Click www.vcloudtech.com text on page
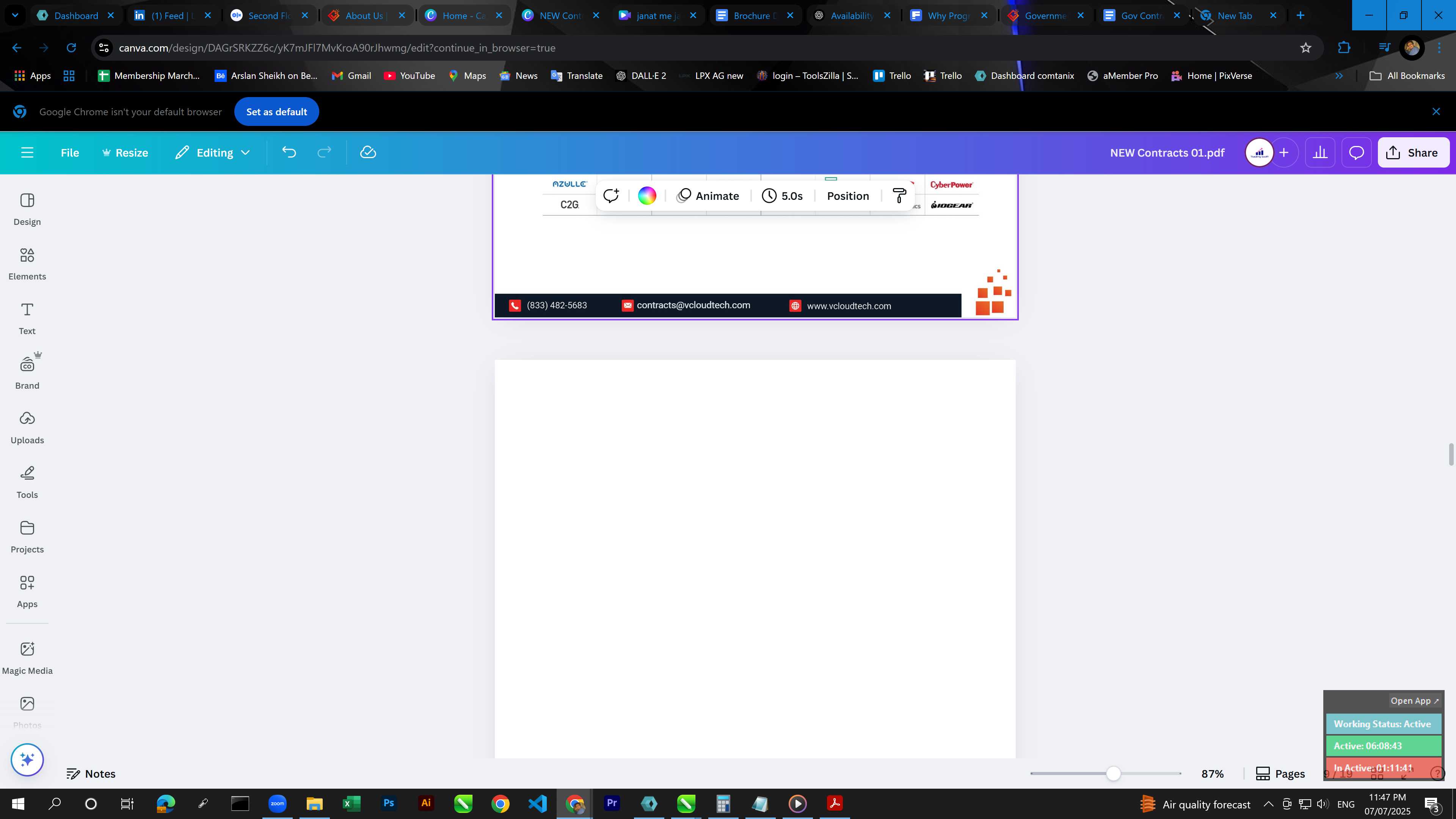This screenshot has height=819, width=1456. point(849,306)
